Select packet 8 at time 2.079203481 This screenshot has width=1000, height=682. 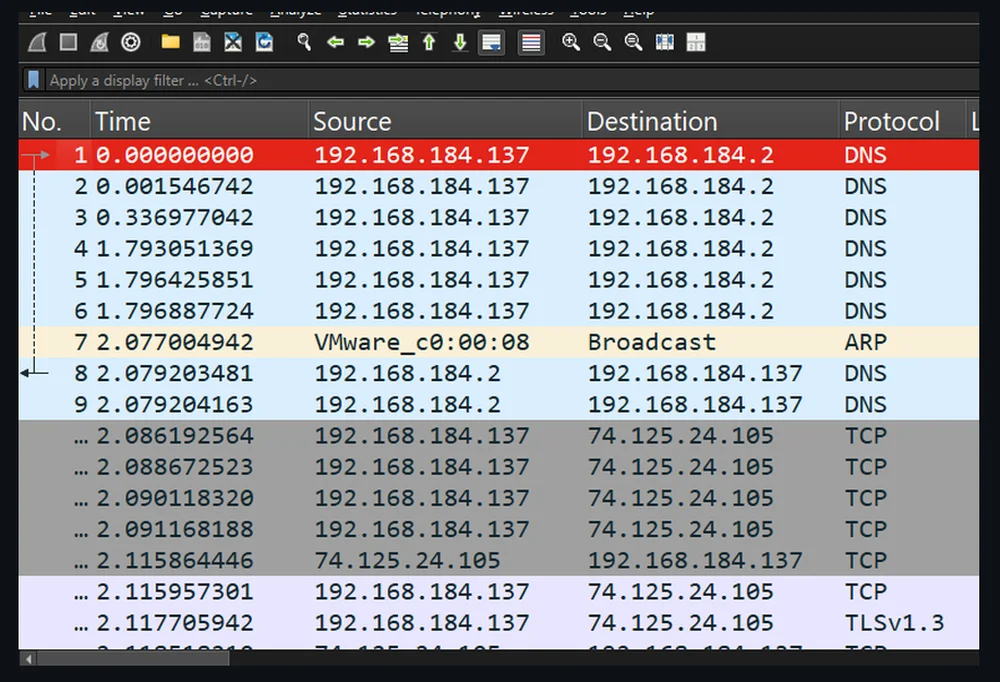[x=499, y=374]
